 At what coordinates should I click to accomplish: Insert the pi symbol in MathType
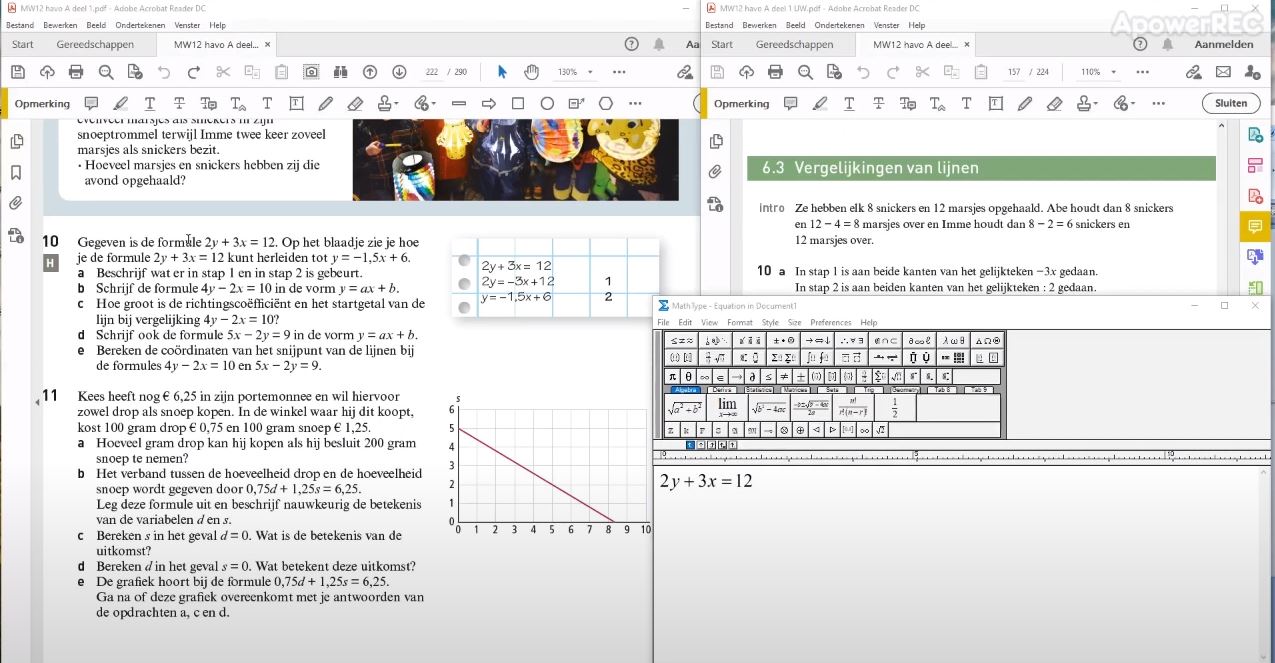(673, 376)
